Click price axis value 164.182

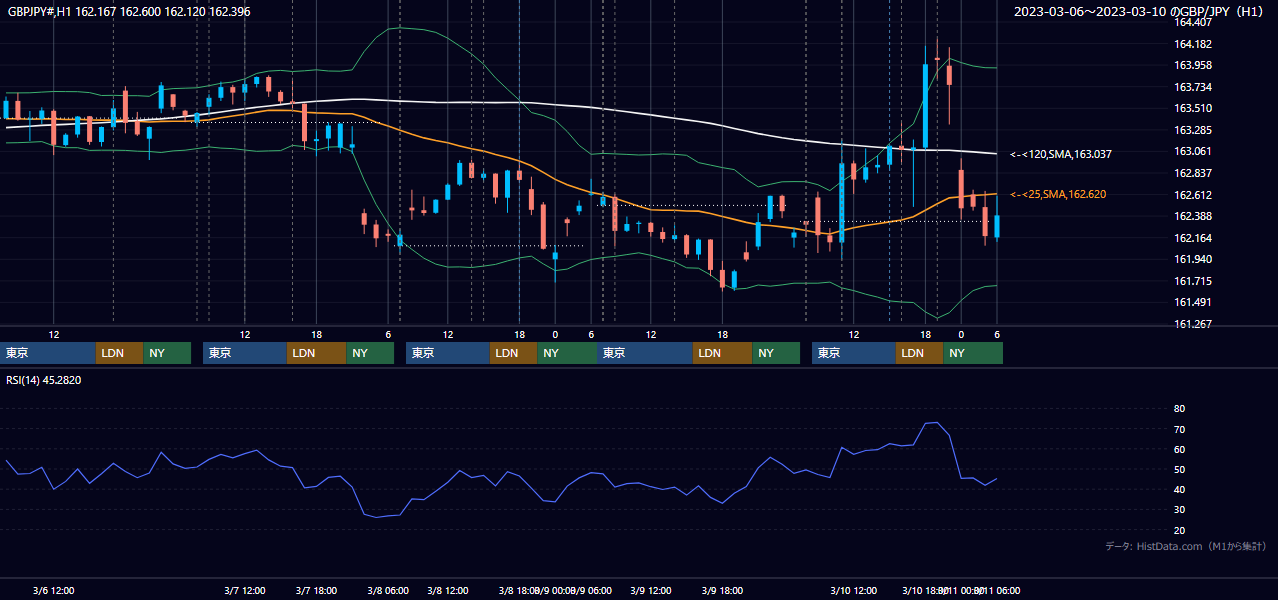(1192, 44)
